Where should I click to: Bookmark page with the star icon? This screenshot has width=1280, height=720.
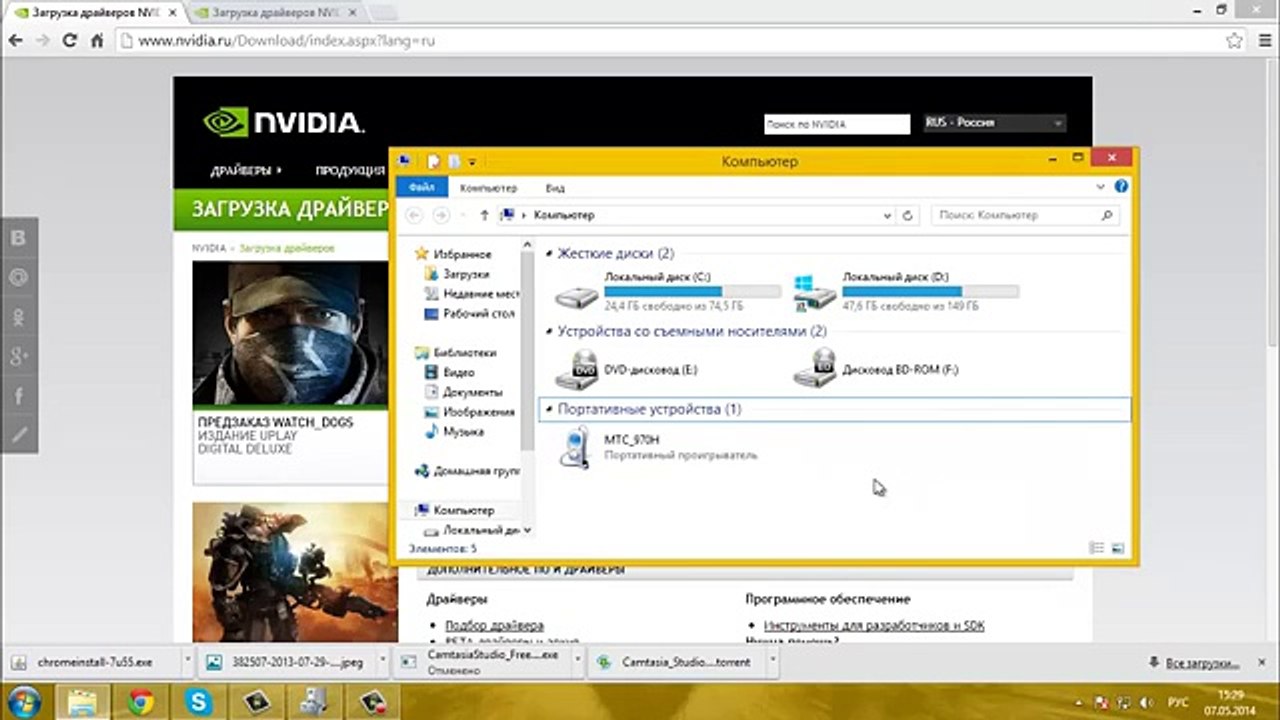coord(1235,41)
